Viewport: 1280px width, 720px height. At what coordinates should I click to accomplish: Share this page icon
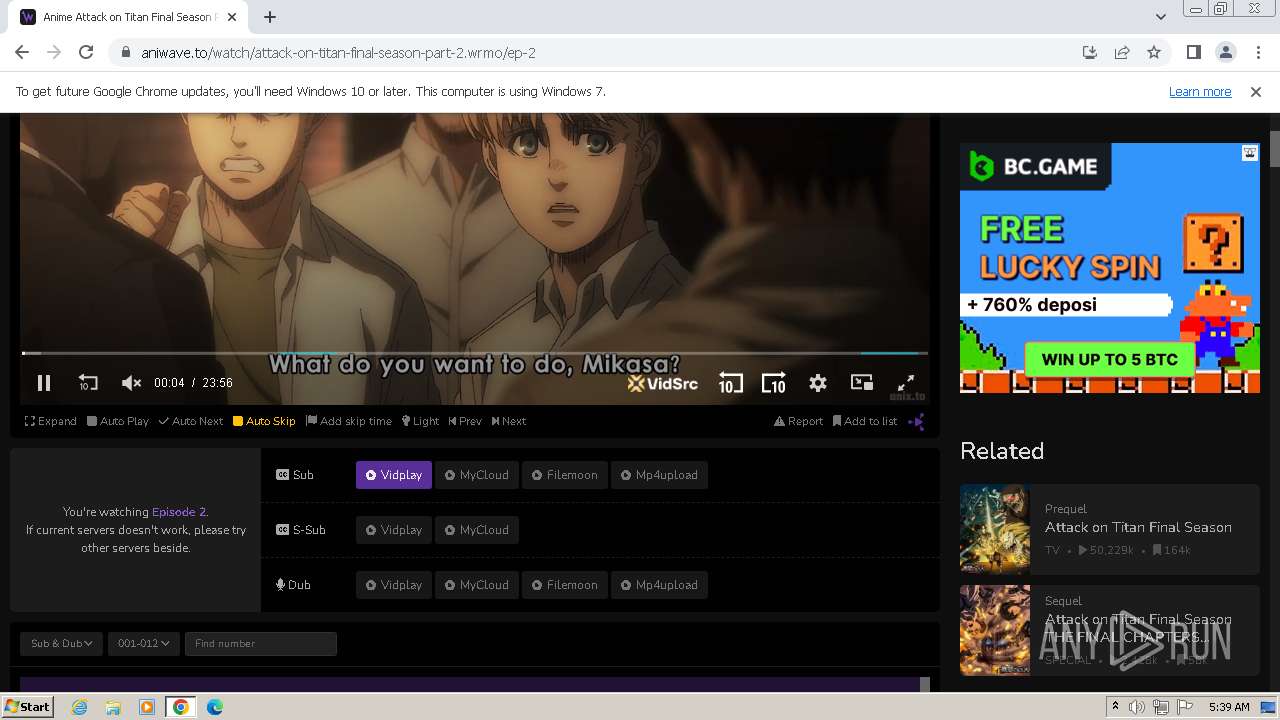[1122, 53]
